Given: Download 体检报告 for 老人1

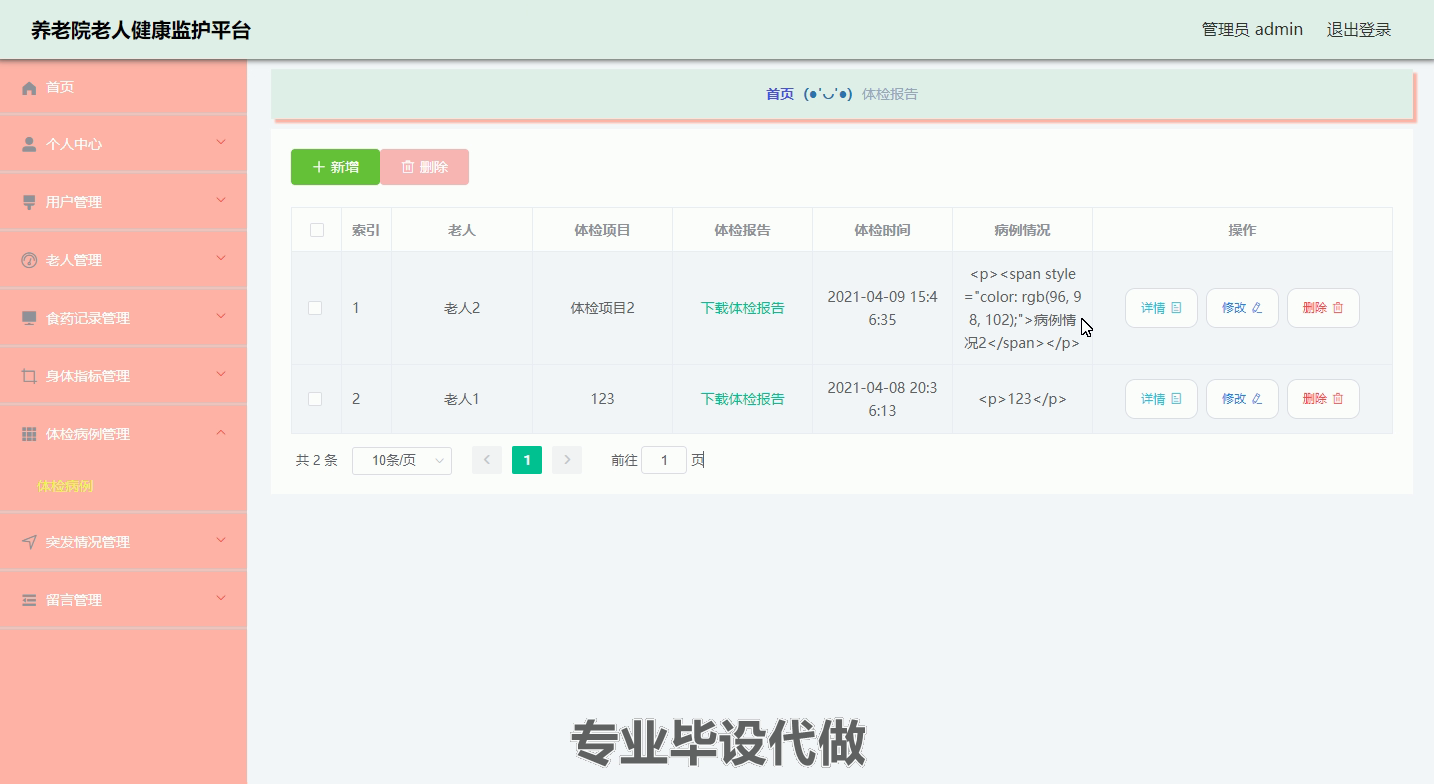Looking at the screenshot, I should point(742,399).
